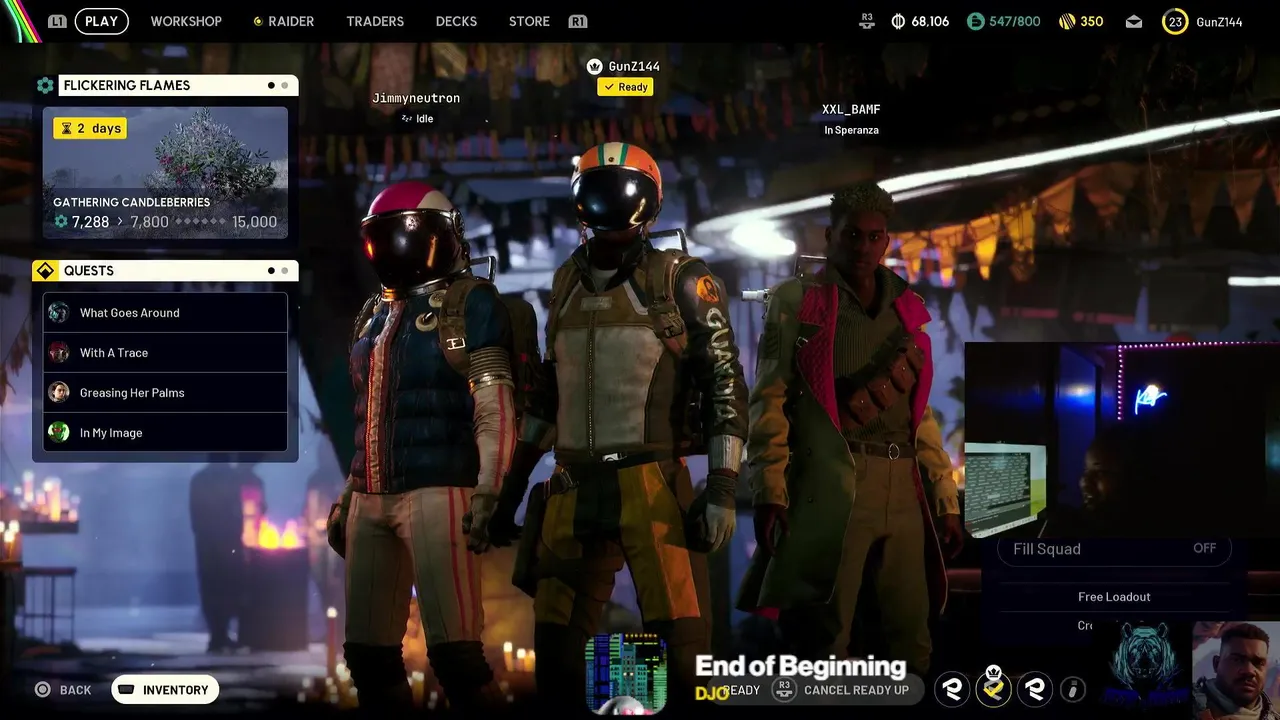The width and height of the screenshot is (1280, 720).
Task: Switch to the STORE tab
Action: [529, 21]
